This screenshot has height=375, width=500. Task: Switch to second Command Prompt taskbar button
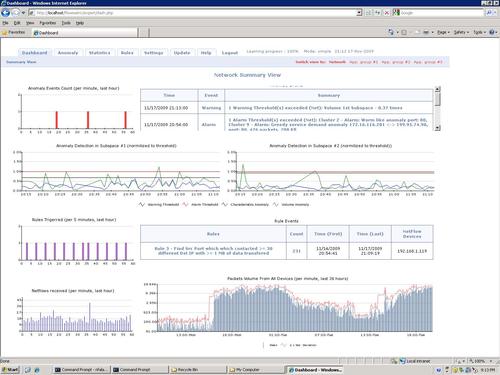tap(140, 370)
